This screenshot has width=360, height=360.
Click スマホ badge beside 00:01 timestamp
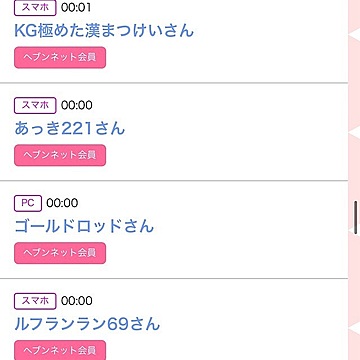coord(35,8)
